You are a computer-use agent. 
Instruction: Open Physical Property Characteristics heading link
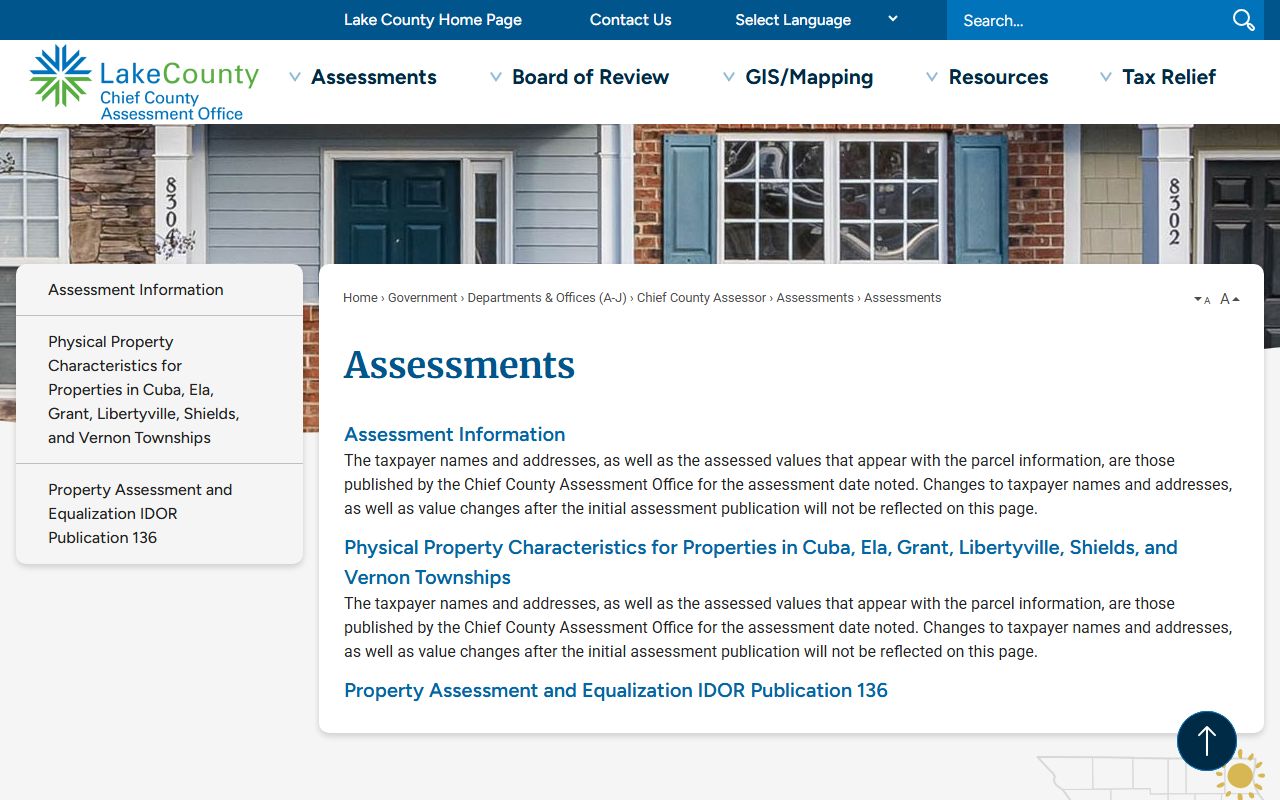point(761,562)
